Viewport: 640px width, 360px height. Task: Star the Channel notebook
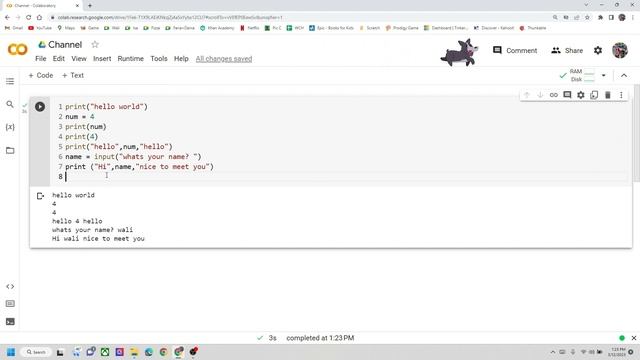tap(95, 44)
